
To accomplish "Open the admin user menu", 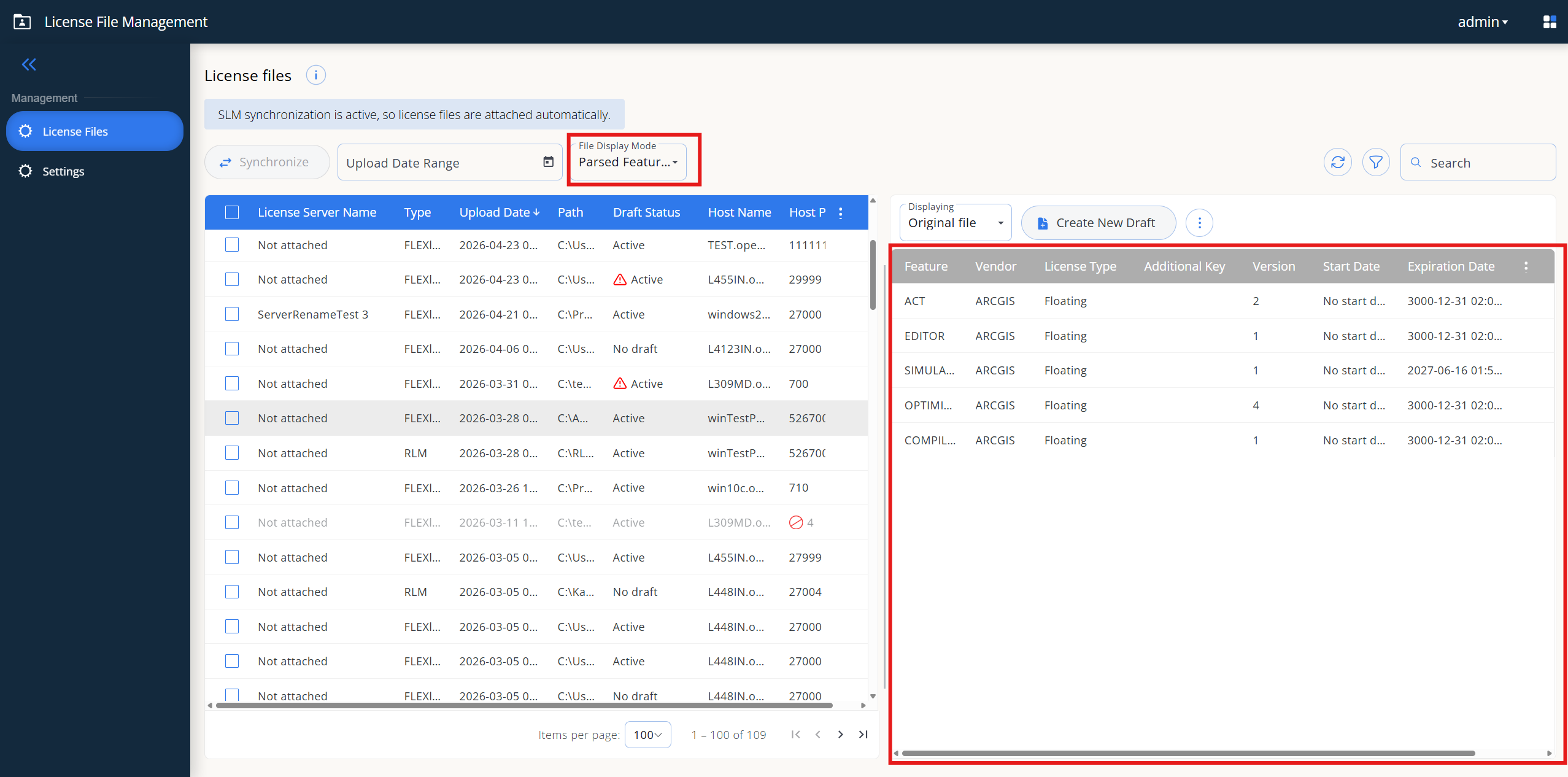I will point(1483,22).
